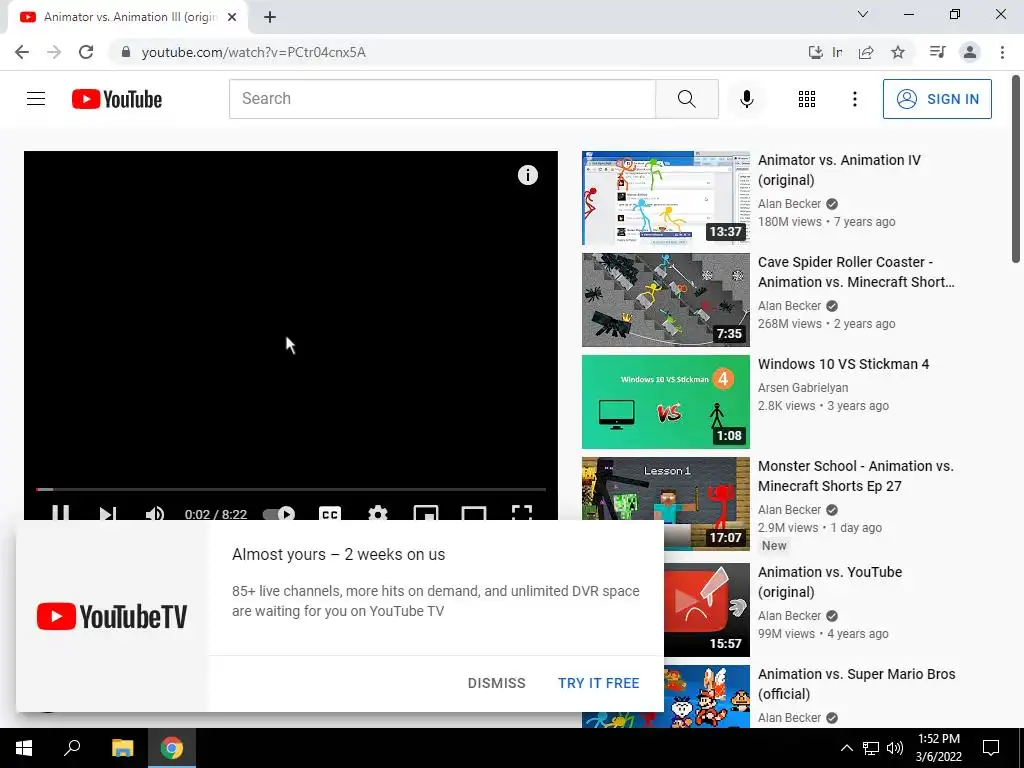Open Monster School video title
This screenshot has height=768, width=1024.
(x=856, y=475)
